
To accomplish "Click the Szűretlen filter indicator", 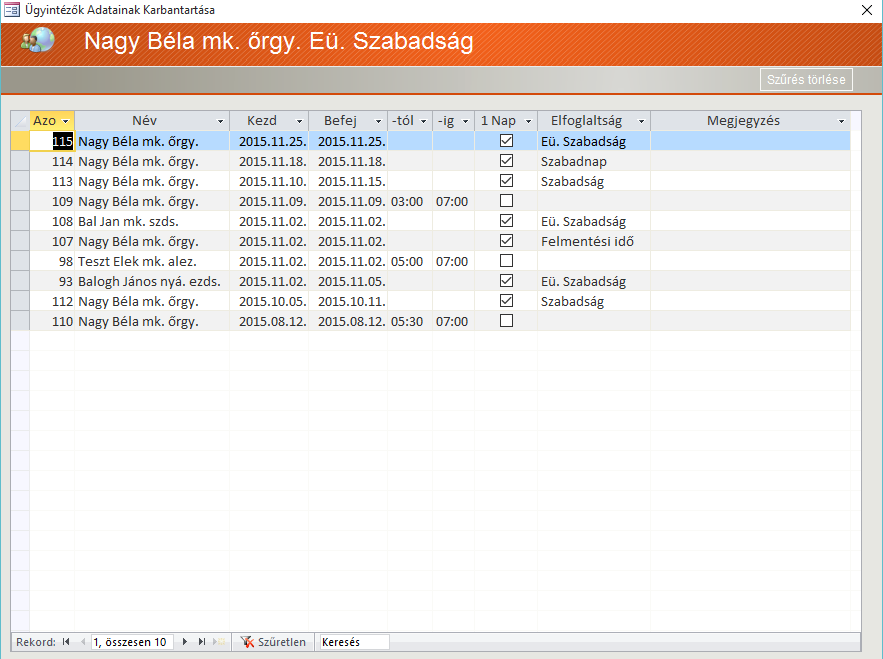I will point(273,642).
